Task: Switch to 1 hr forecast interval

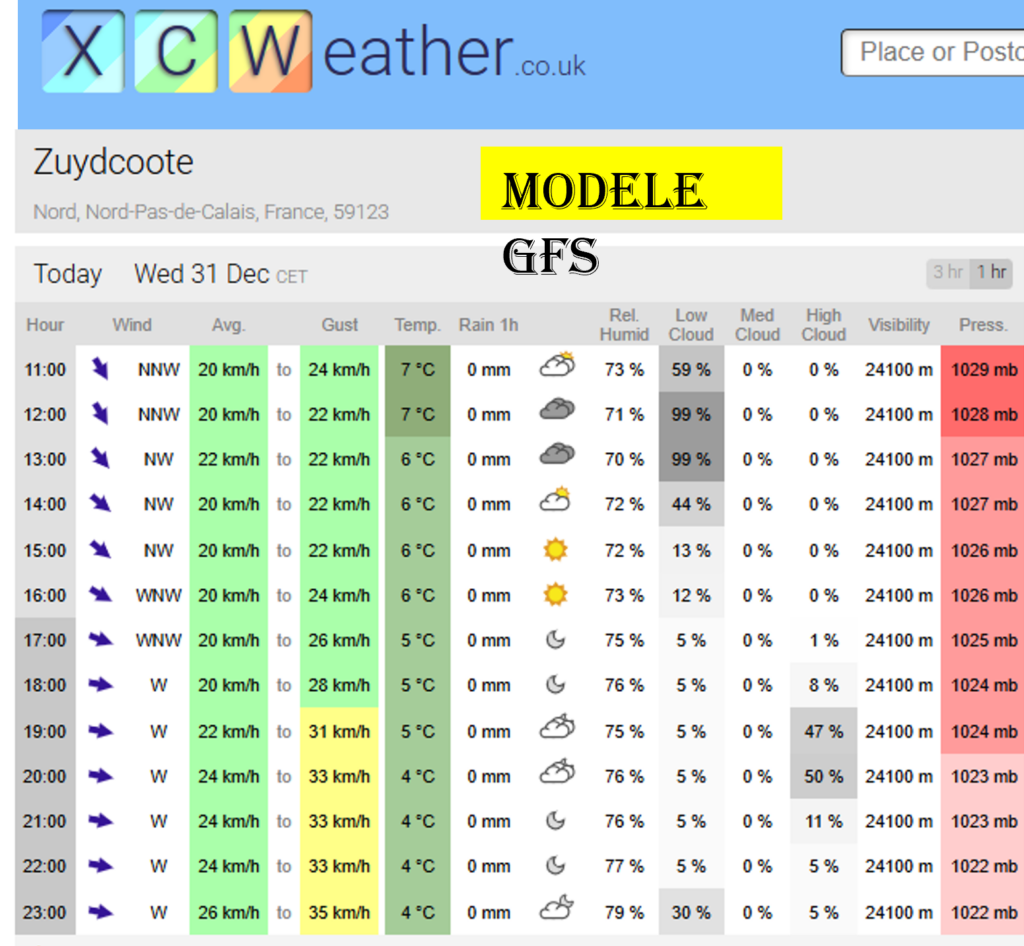Action: (x=991, y=272)
